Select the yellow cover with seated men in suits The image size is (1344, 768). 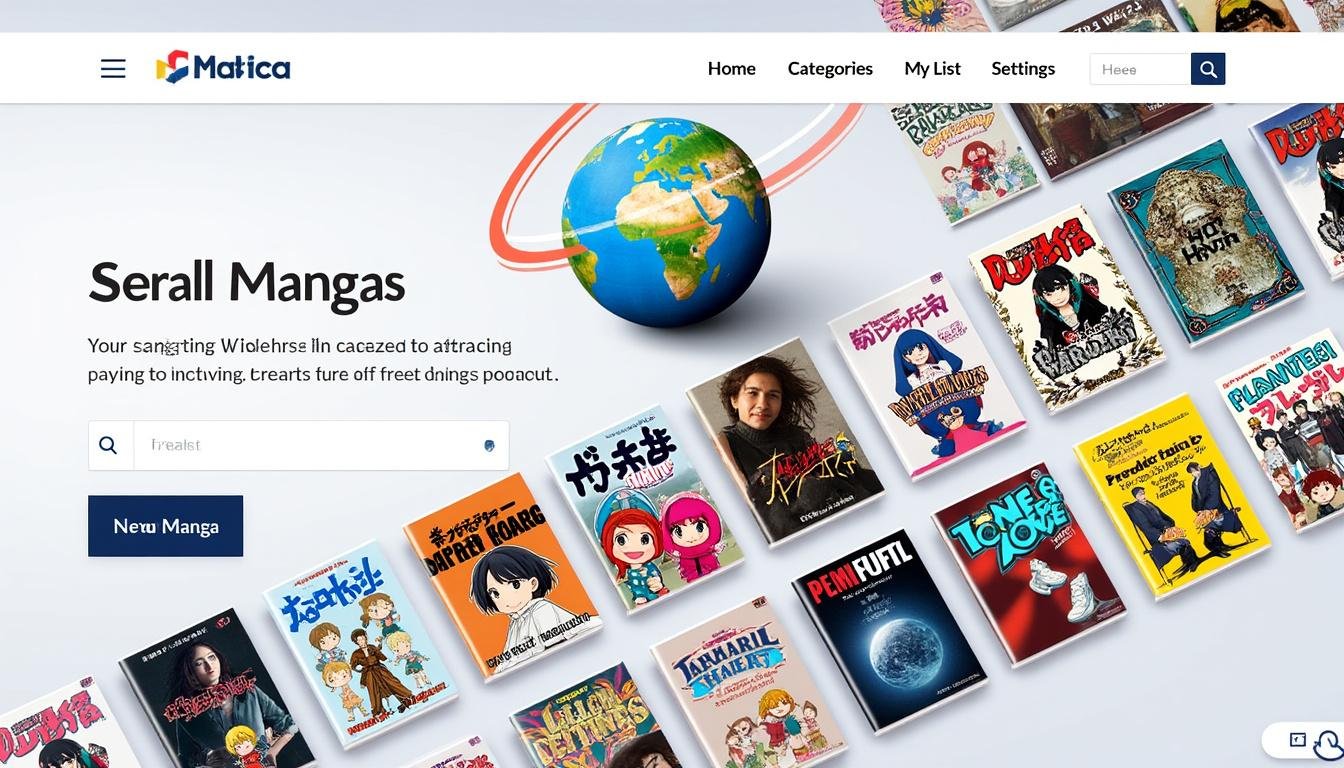tap(1170, 496)
